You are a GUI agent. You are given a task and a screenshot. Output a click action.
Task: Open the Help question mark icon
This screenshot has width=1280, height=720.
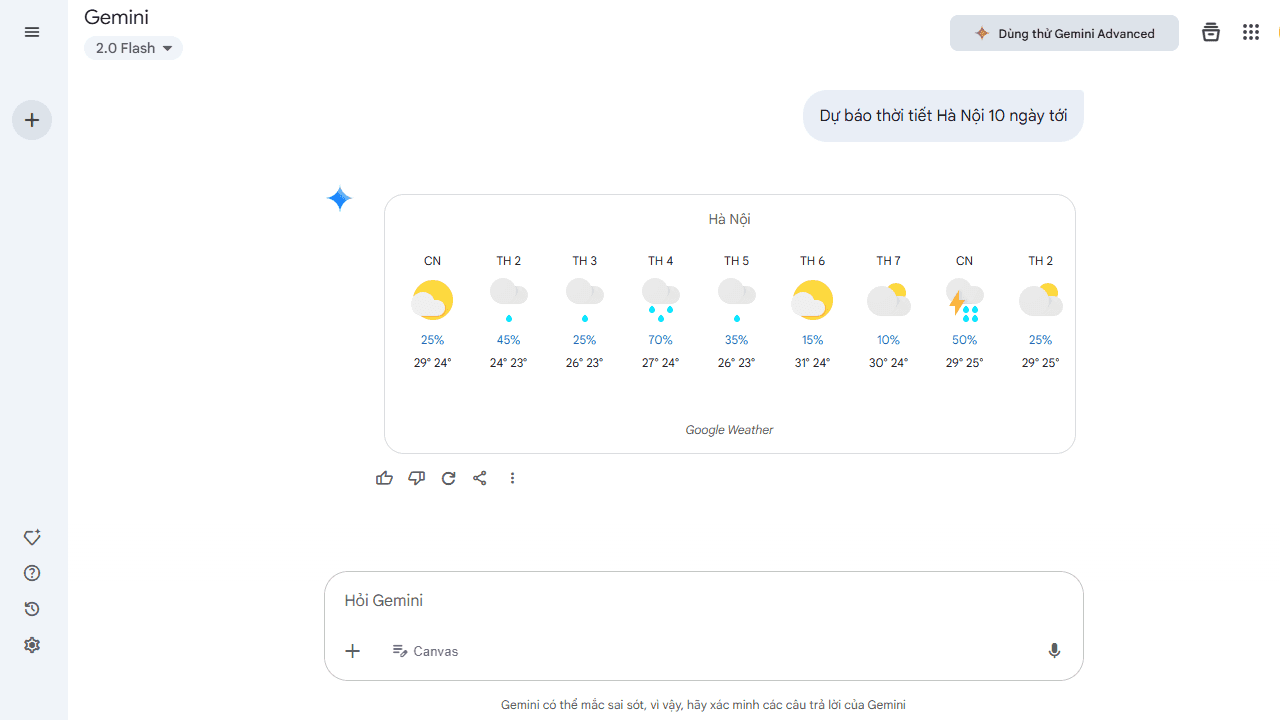(x=32, y=573)
